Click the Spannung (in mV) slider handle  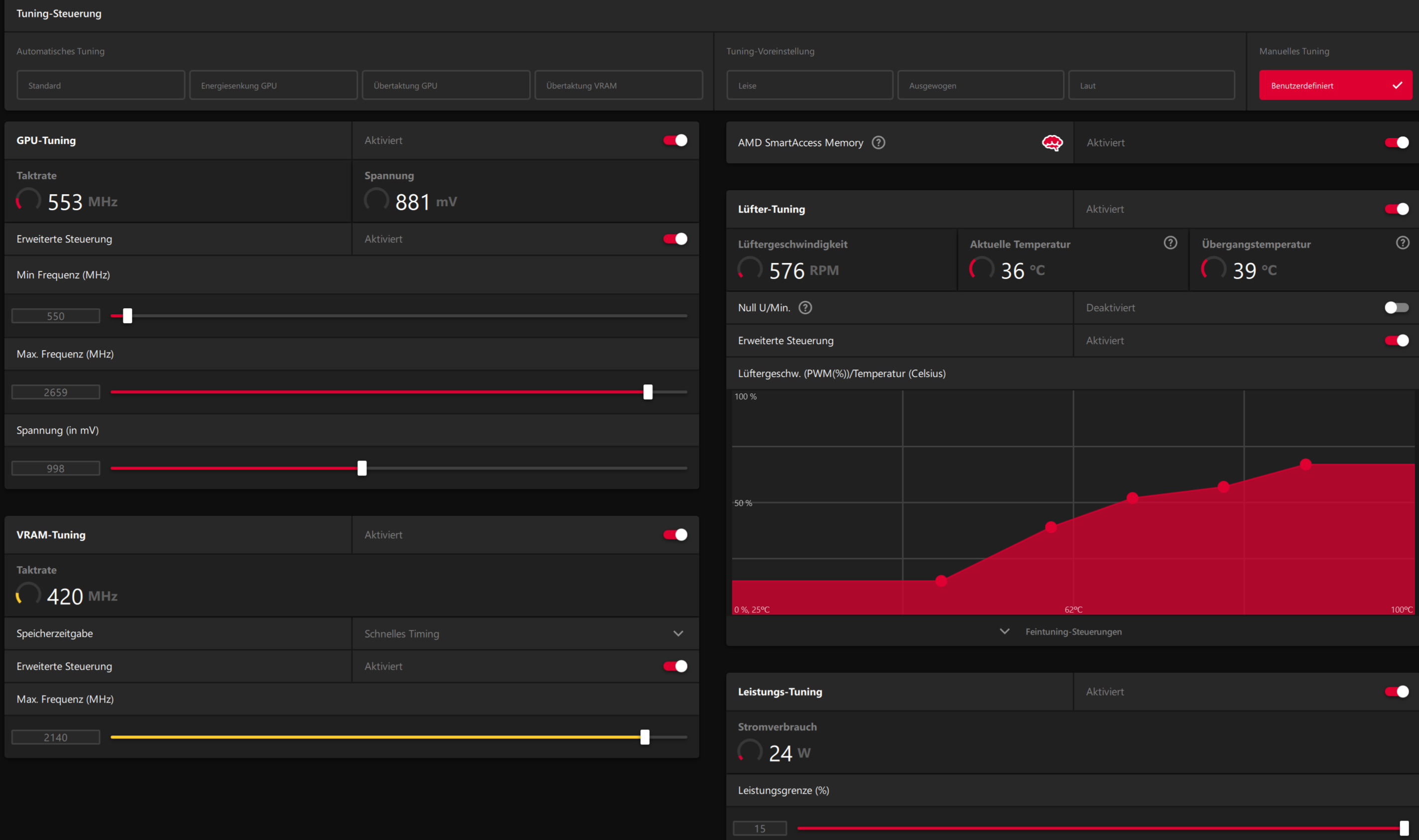[362, 468]
